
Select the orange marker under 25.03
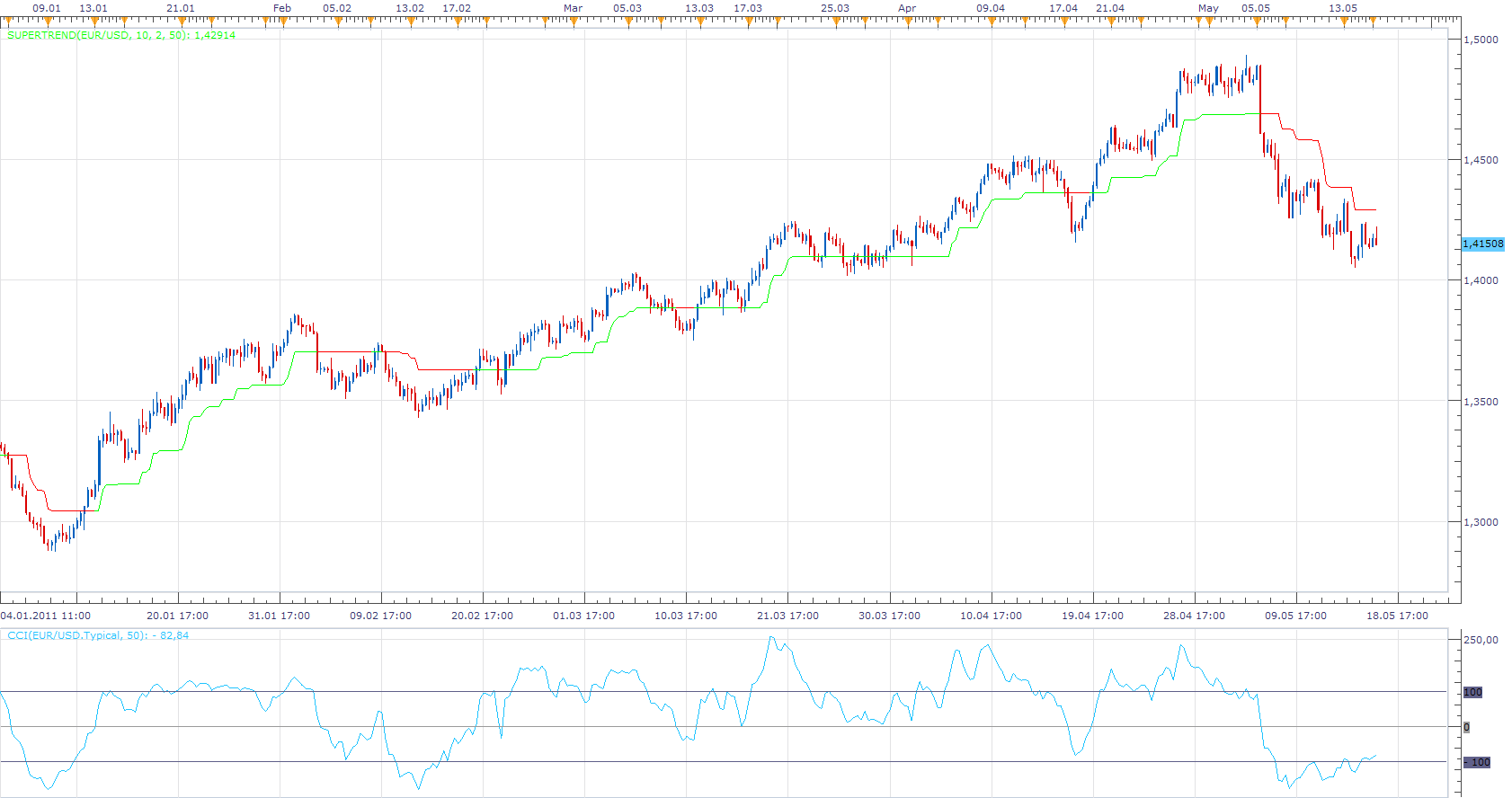[x=836, y=21]
